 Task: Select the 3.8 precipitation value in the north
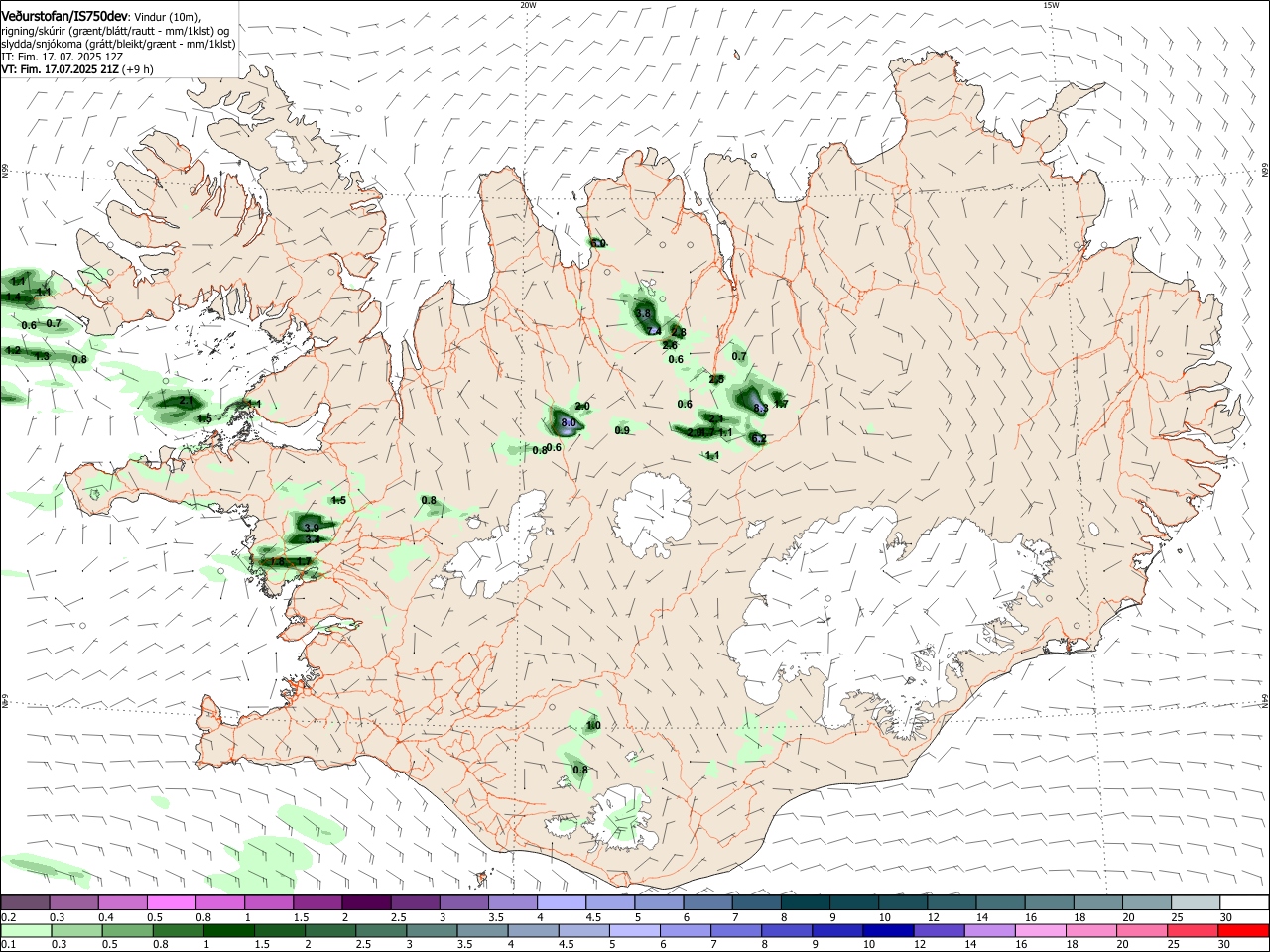coord(643,313)
